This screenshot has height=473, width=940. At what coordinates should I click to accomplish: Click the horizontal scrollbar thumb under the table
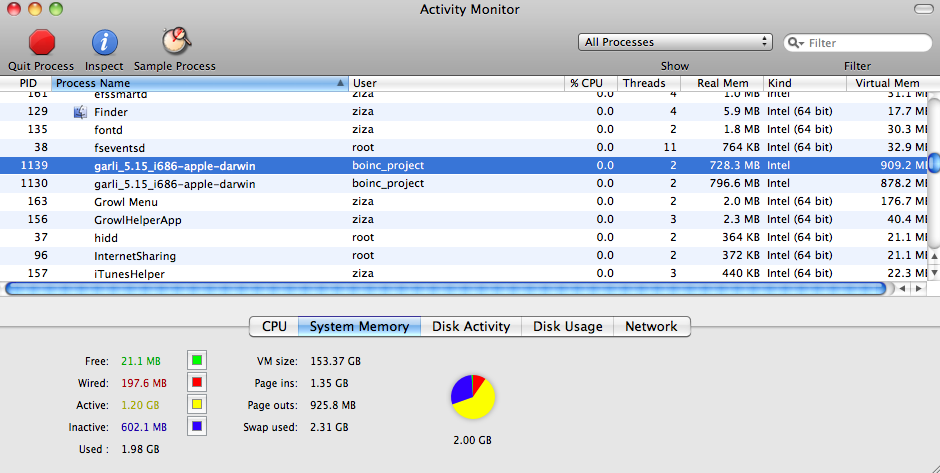coord(445,289)
